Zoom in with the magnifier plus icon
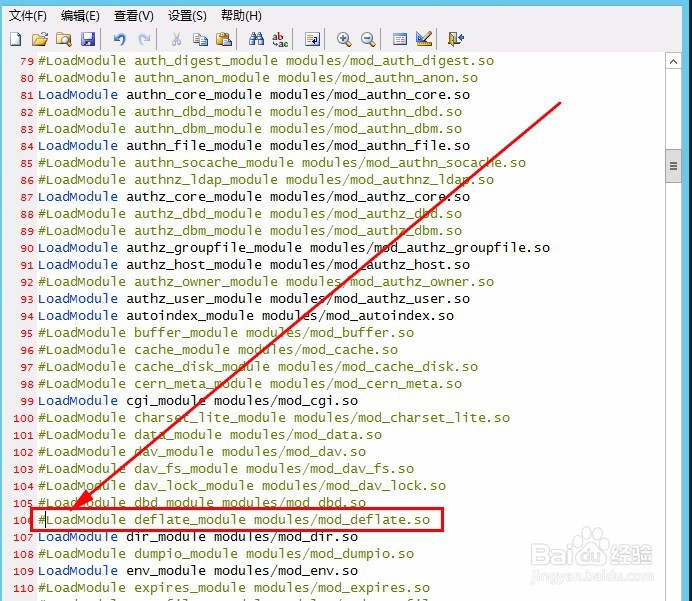The image size is (692, 601). [344, 39]
